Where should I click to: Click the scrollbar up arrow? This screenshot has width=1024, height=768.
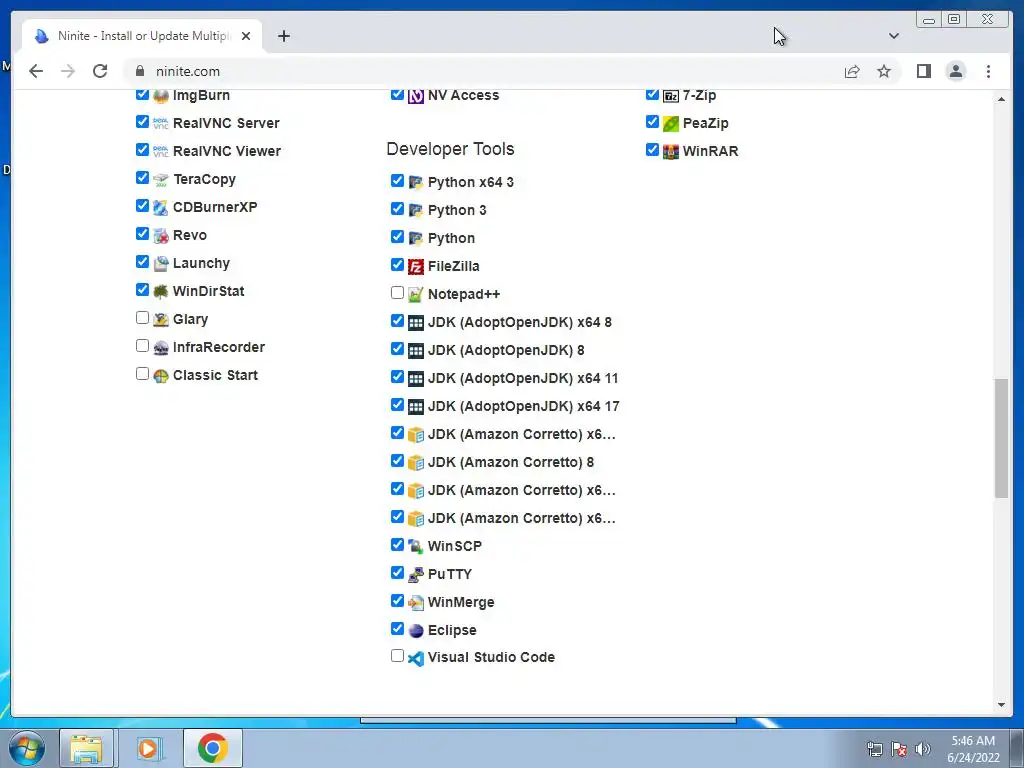coord(1001,99)
